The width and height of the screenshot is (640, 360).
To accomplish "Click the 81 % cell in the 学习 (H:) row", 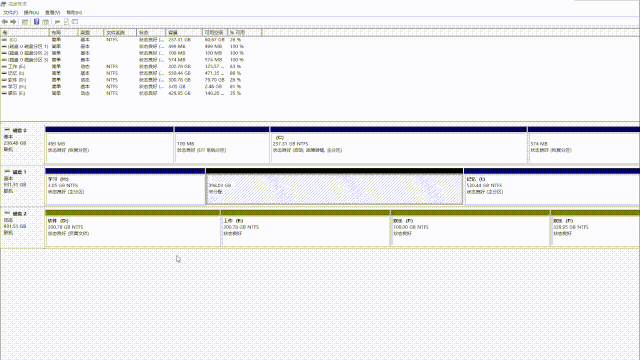I will [x=235, y=87].
